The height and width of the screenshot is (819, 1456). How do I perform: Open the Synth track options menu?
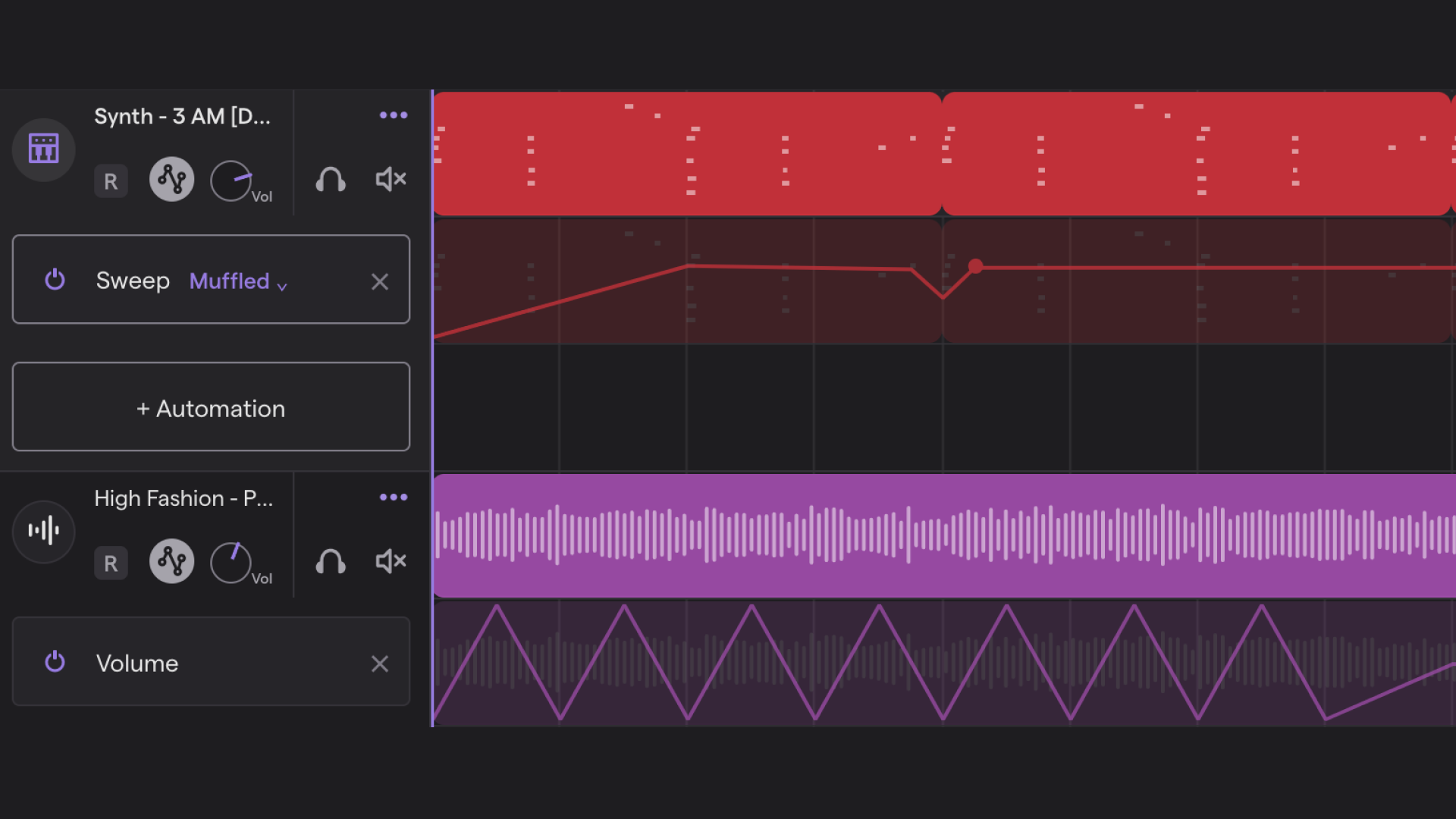click(393, 115)
